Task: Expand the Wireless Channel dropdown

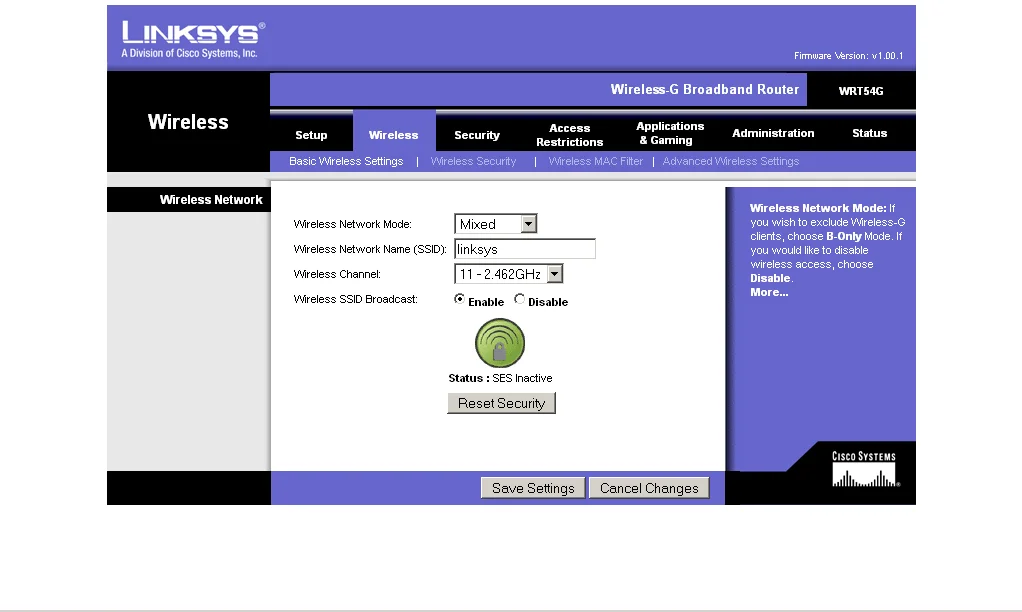Action: tap(554, 274)
